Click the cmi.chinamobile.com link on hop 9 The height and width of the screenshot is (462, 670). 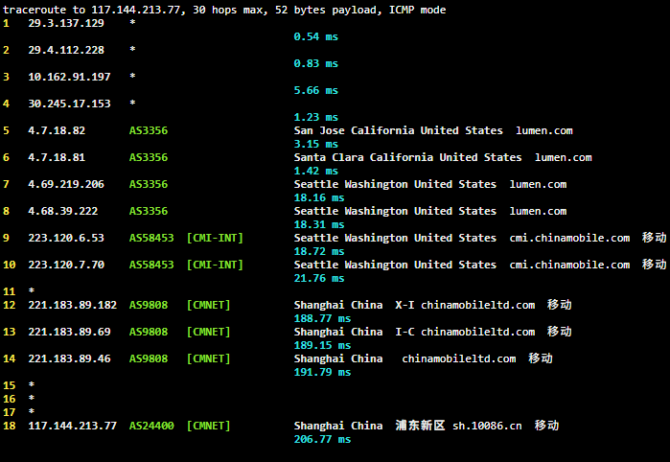(569, 238)
